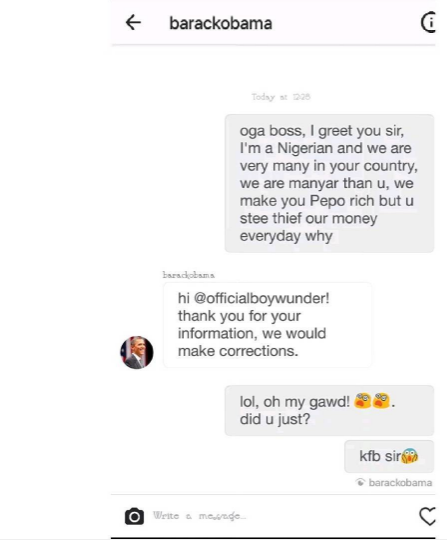Click the 'Today at' timestamp

pos(281,97)
